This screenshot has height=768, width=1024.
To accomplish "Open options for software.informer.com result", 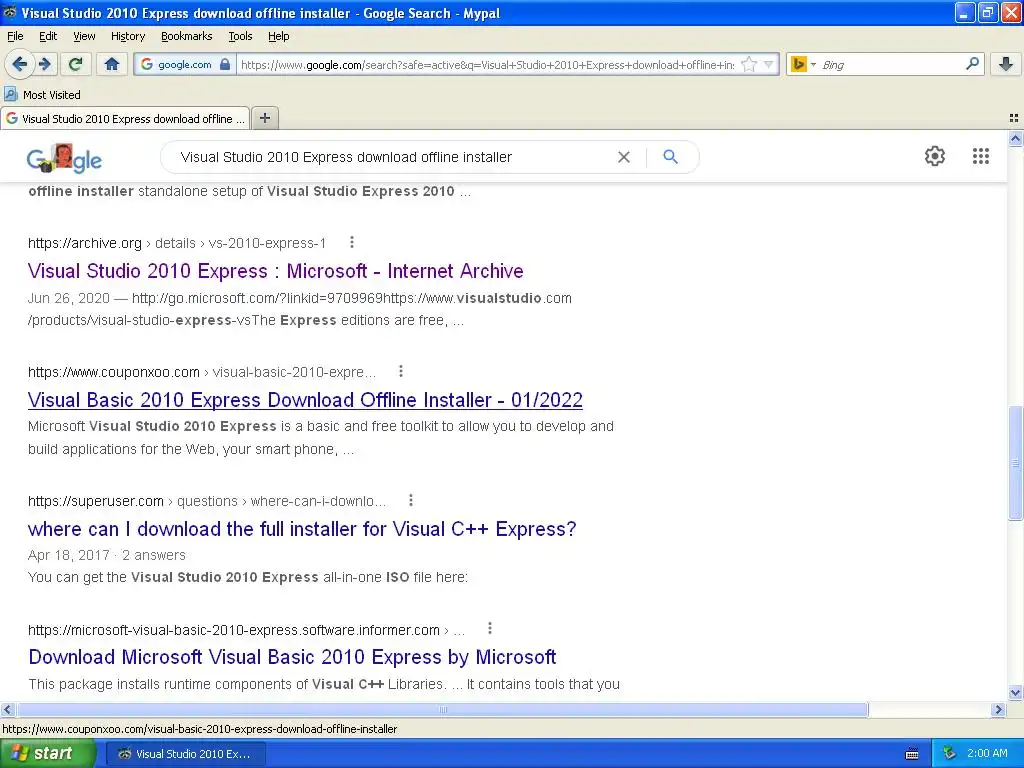I will click(x=490, y=628).
